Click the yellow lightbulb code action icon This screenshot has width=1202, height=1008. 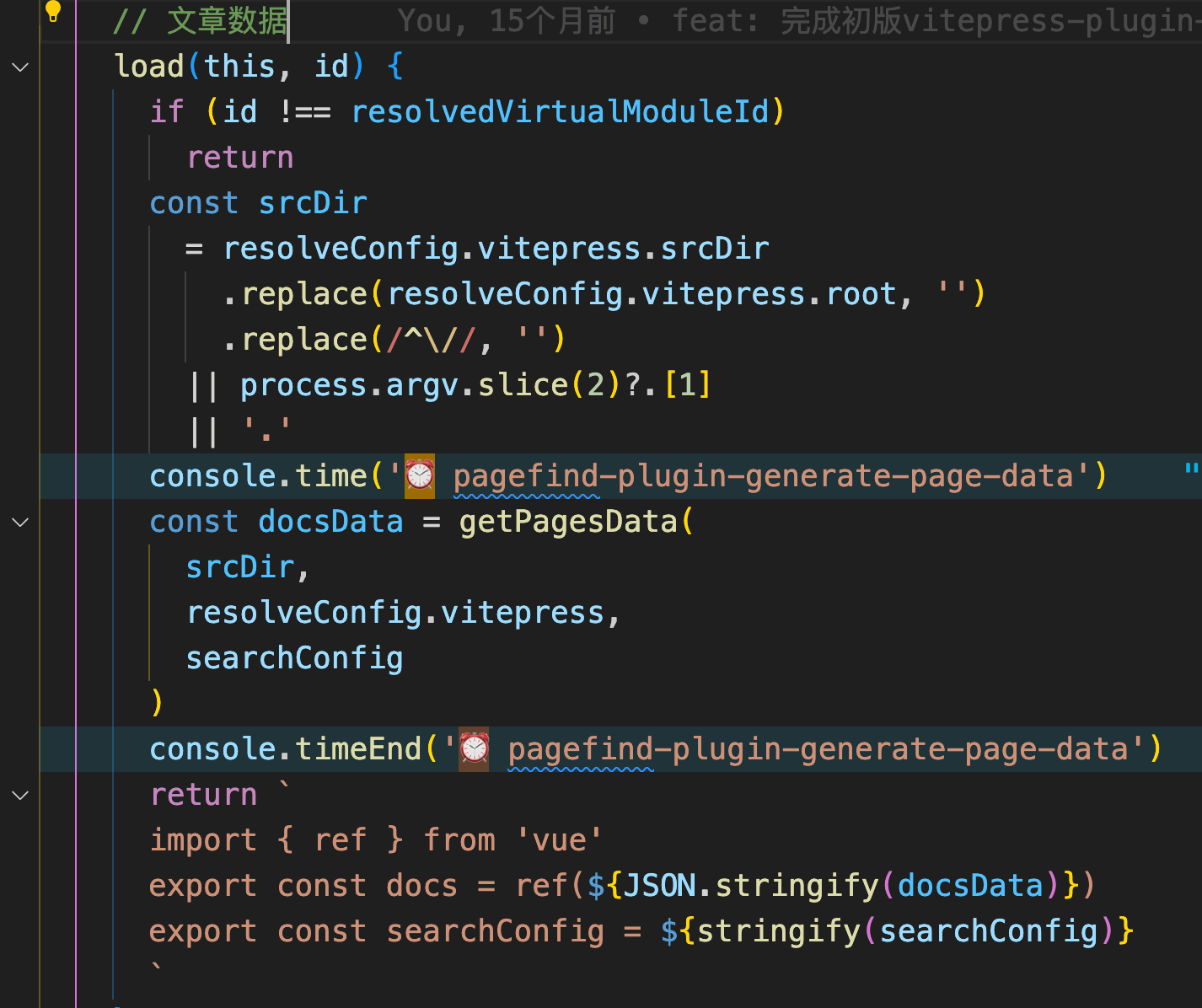point(52,11)
